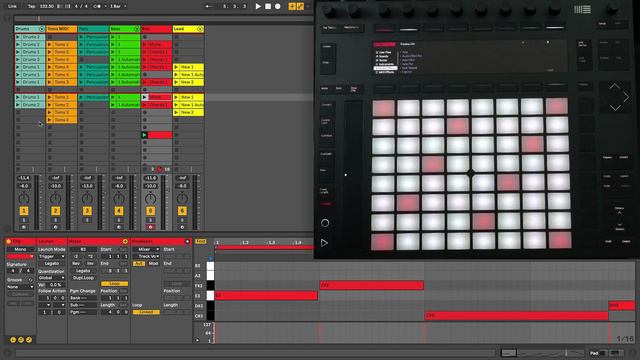Select the Aut automation envelope tab
Viewport: 640px width, 360px height.
[x=139, y=264]
